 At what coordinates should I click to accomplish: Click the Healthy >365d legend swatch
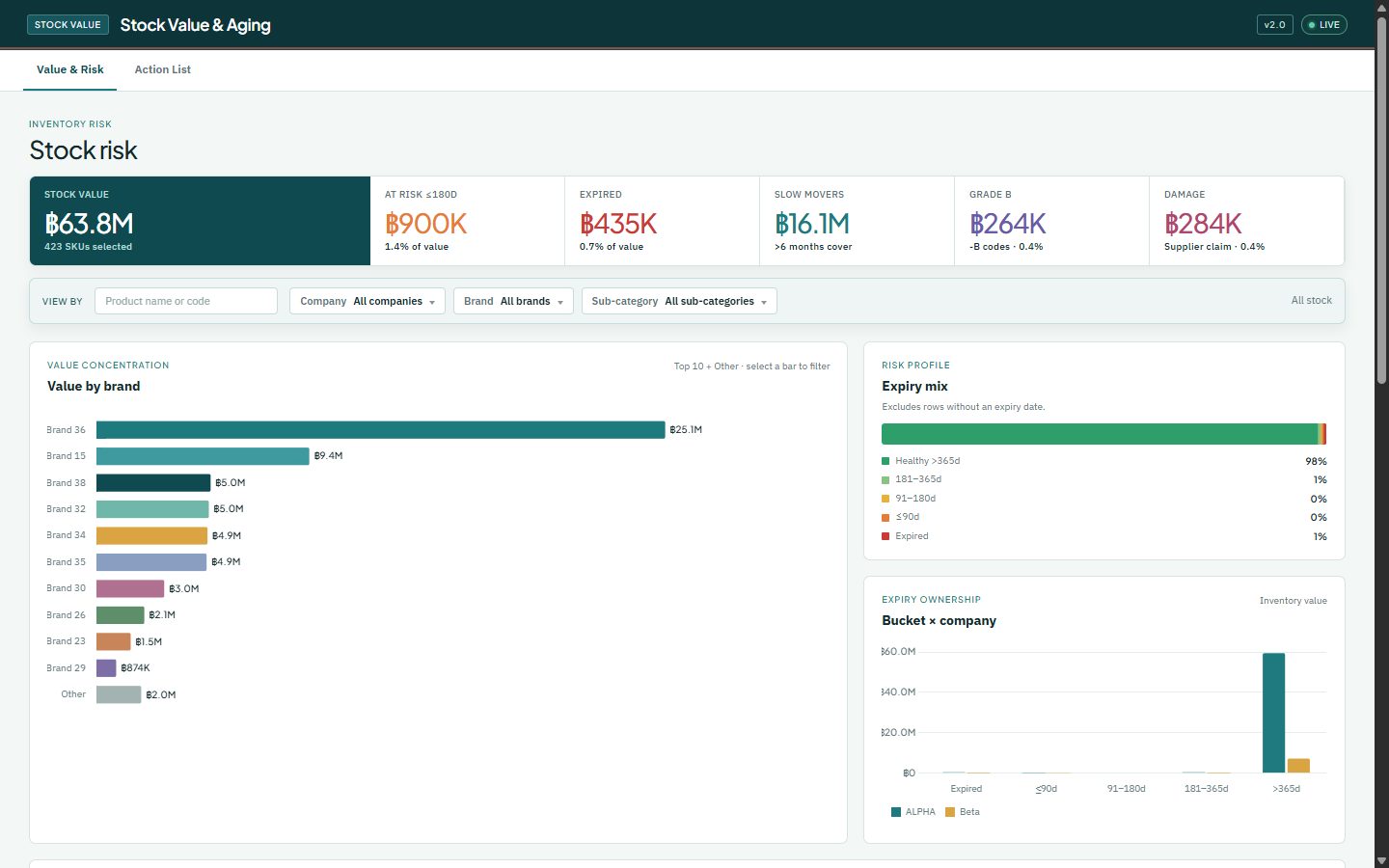click(x=885, y=461)
